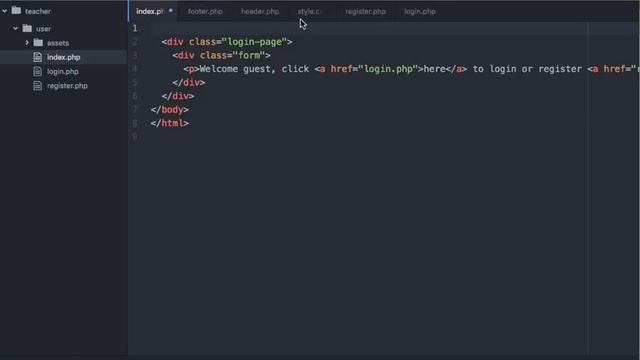
Task: Select index.php in the file tree
Action: [64, 57]
